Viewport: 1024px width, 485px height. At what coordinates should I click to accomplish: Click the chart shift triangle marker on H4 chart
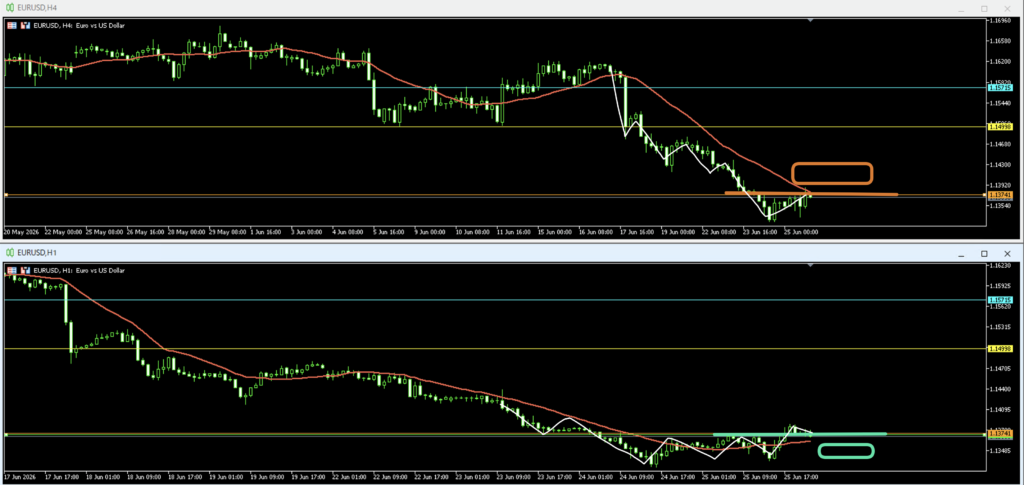[x=810, y=21]
